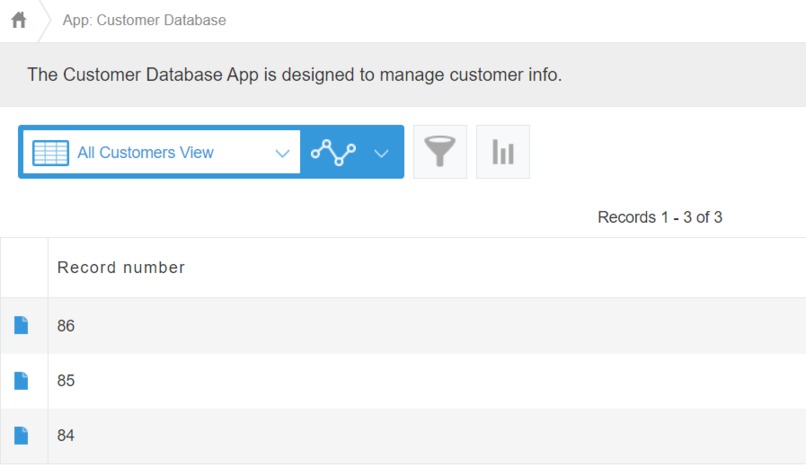
Task: Click the Record number column header
Action: click(121, 268)
